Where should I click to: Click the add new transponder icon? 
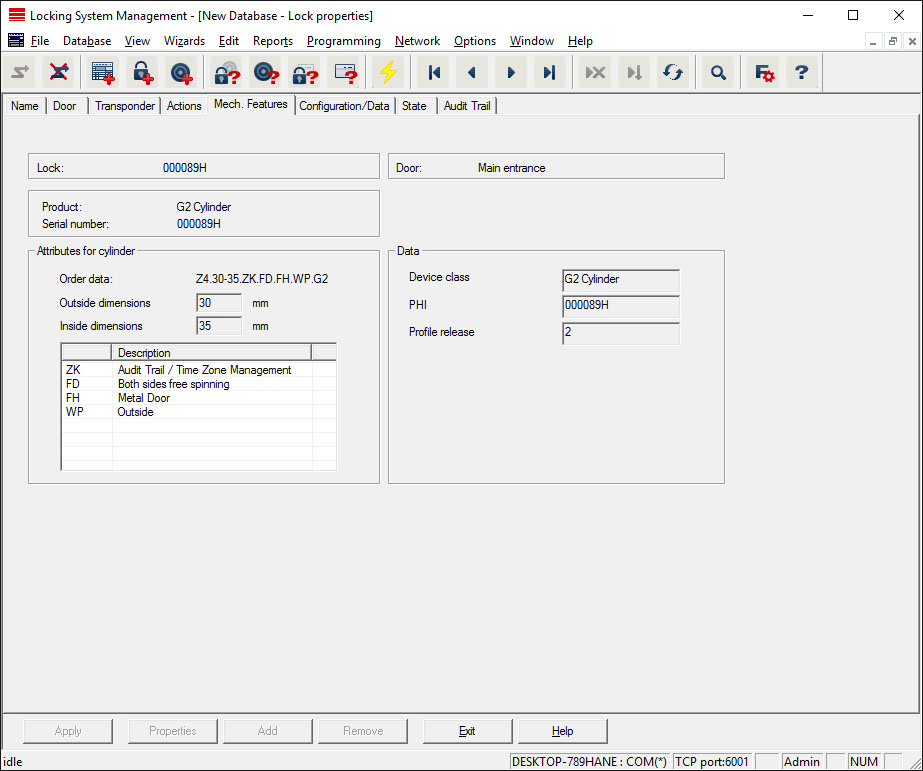181,73
